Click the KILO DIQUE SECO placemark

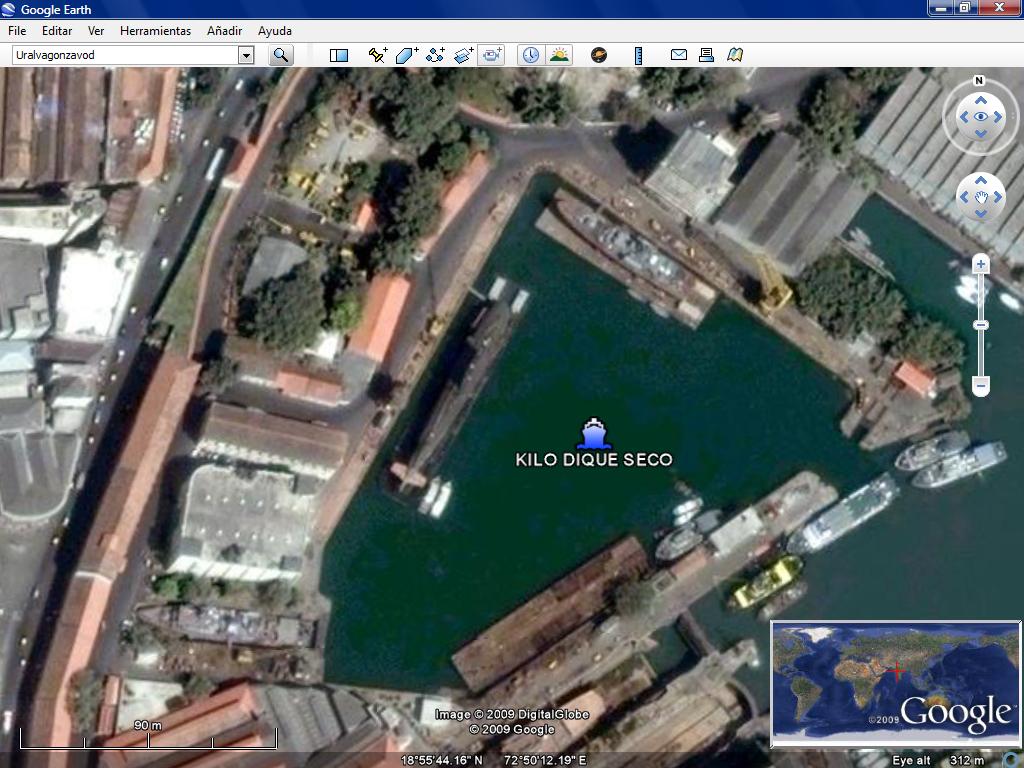click(x=593, y=434)
